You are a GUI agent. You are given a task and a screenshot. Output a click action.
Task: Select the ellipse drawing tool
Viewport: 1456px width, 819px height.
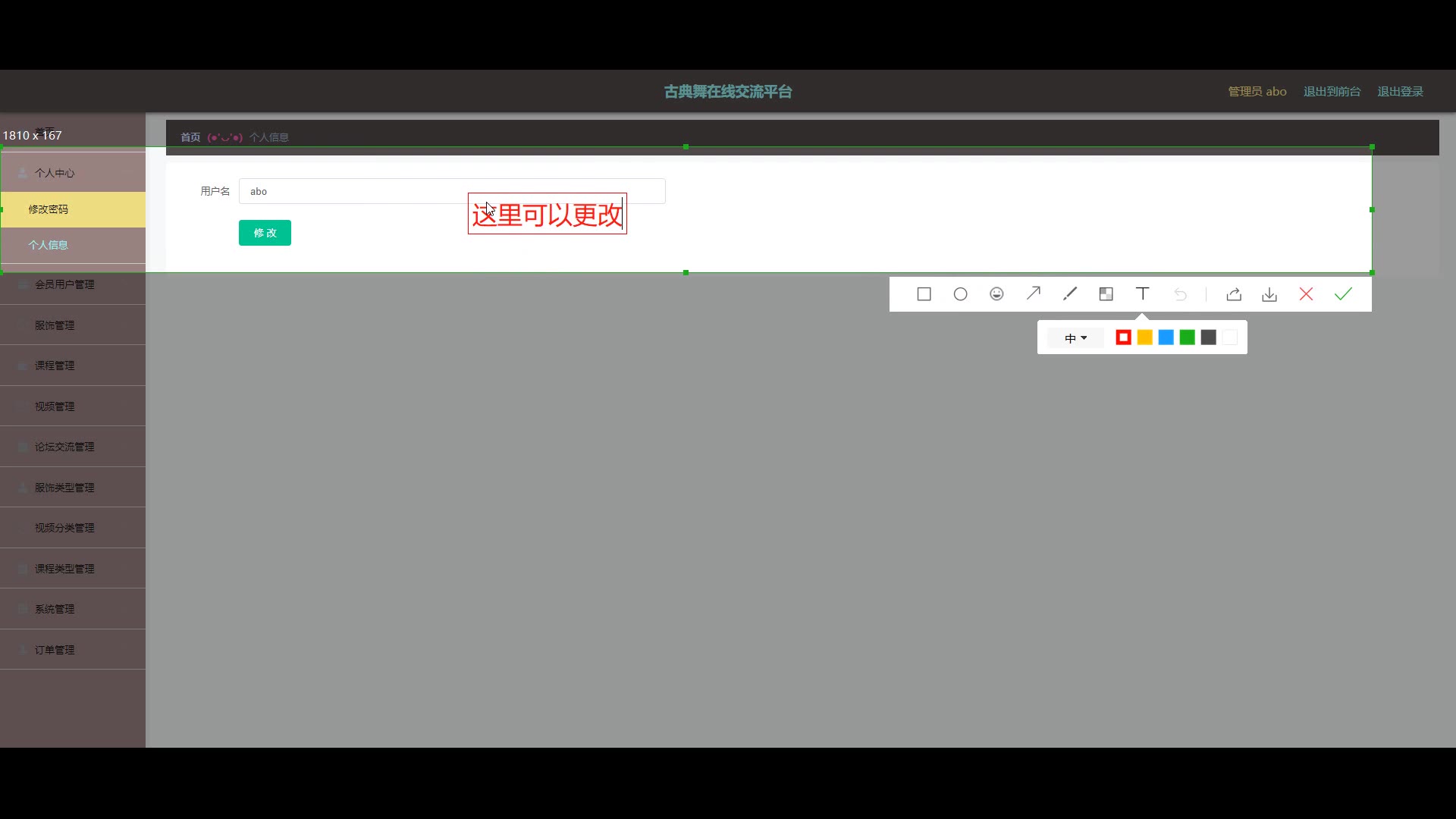960,294
